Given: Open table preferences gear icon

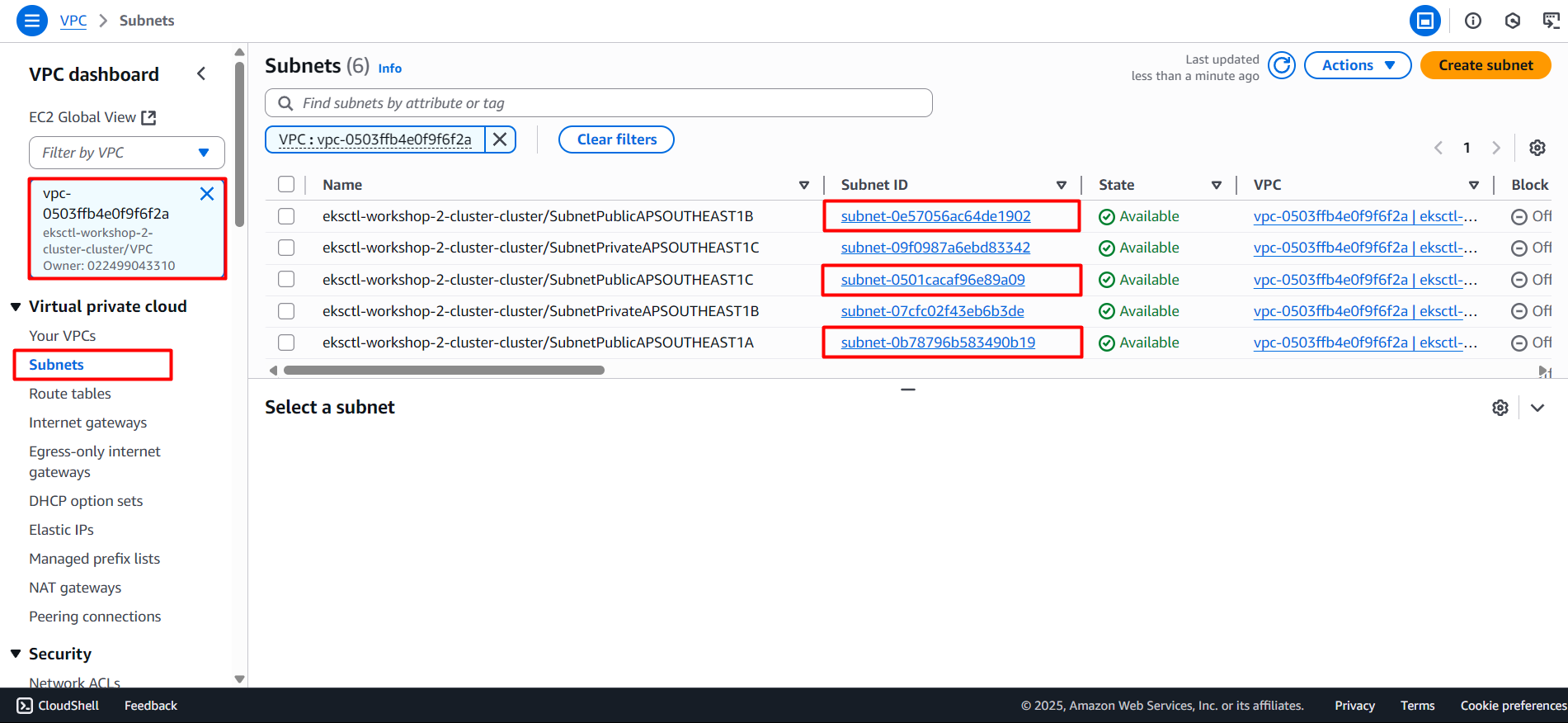Looking at the screenshot, I should tap(1537, 148).
